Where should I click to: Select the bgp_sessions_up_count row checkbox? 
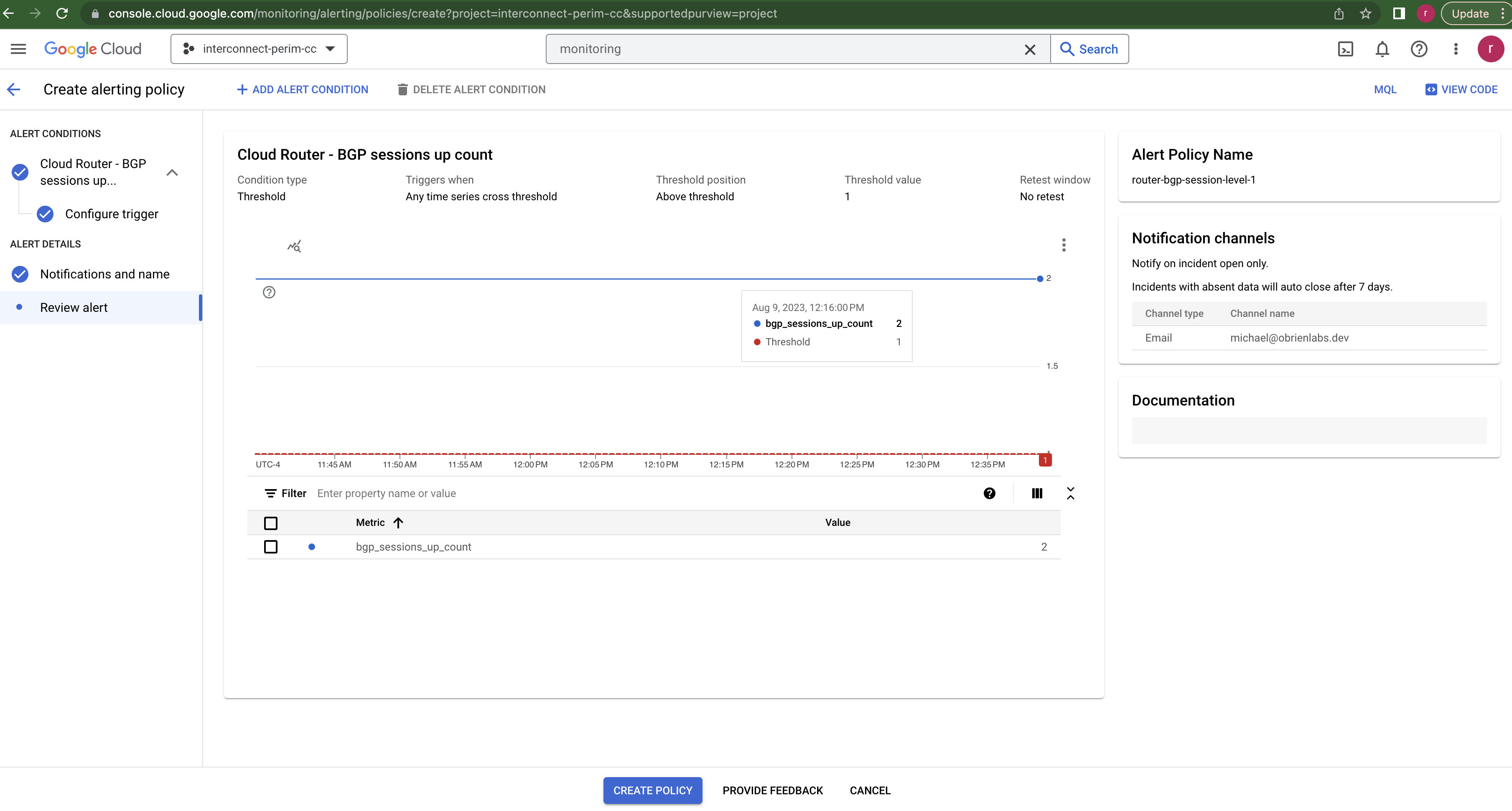pyautogui.click(x=270, y=547)
